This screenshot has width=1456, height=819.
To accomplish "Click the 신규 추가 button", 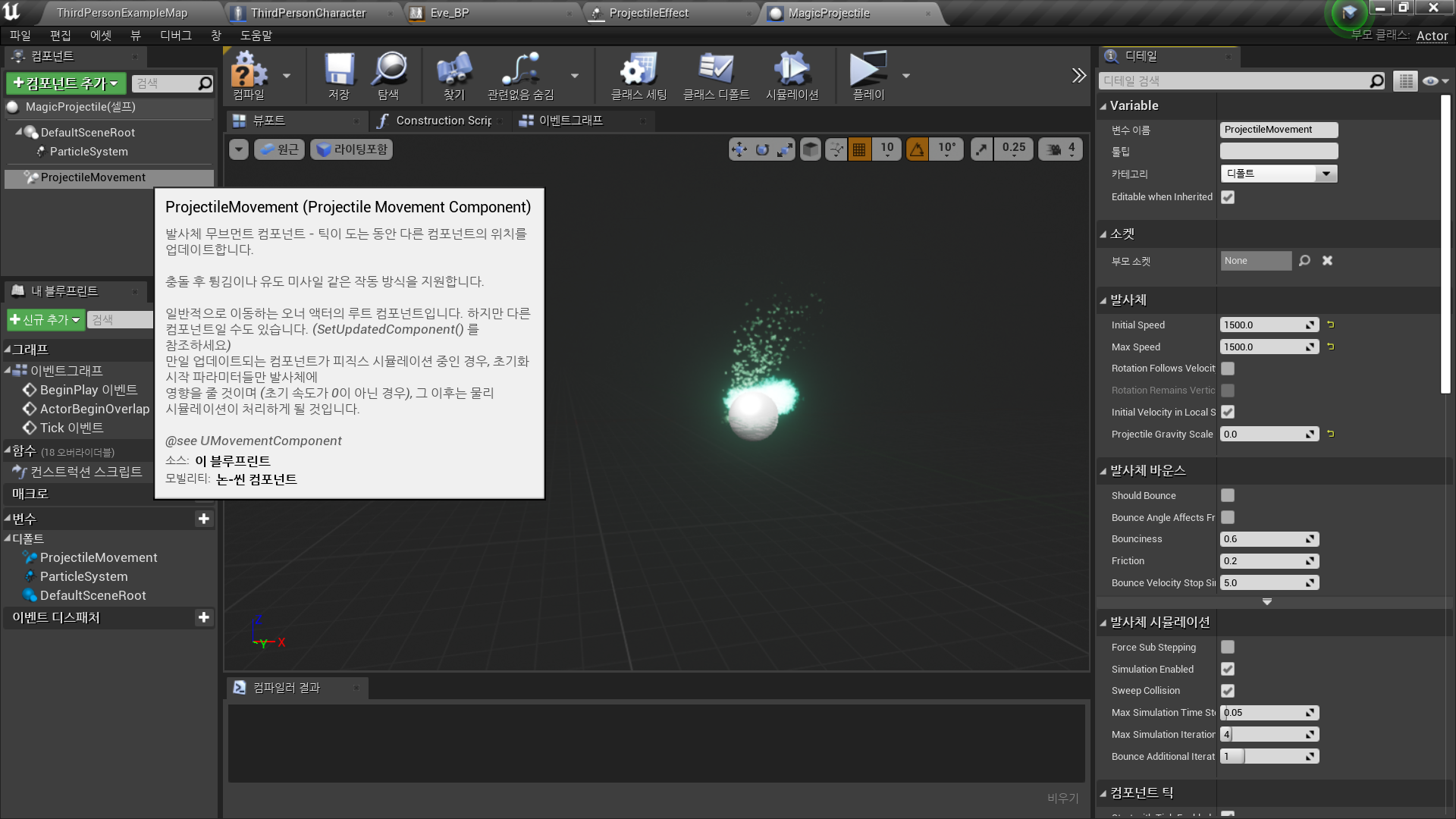I will [45, 320].
